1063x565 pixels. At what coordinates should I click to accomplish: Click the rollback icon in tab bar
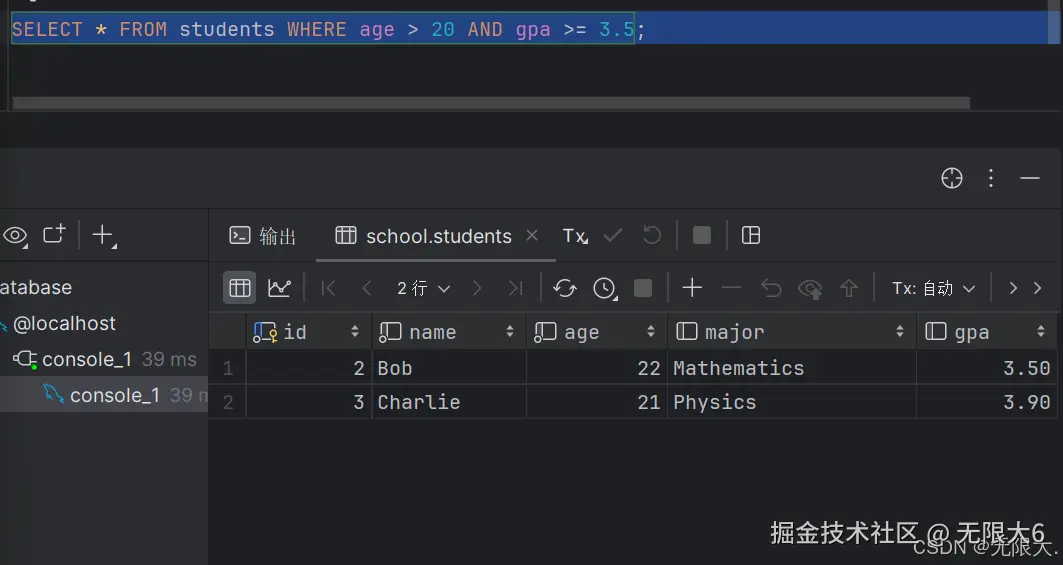coord(651,235)
